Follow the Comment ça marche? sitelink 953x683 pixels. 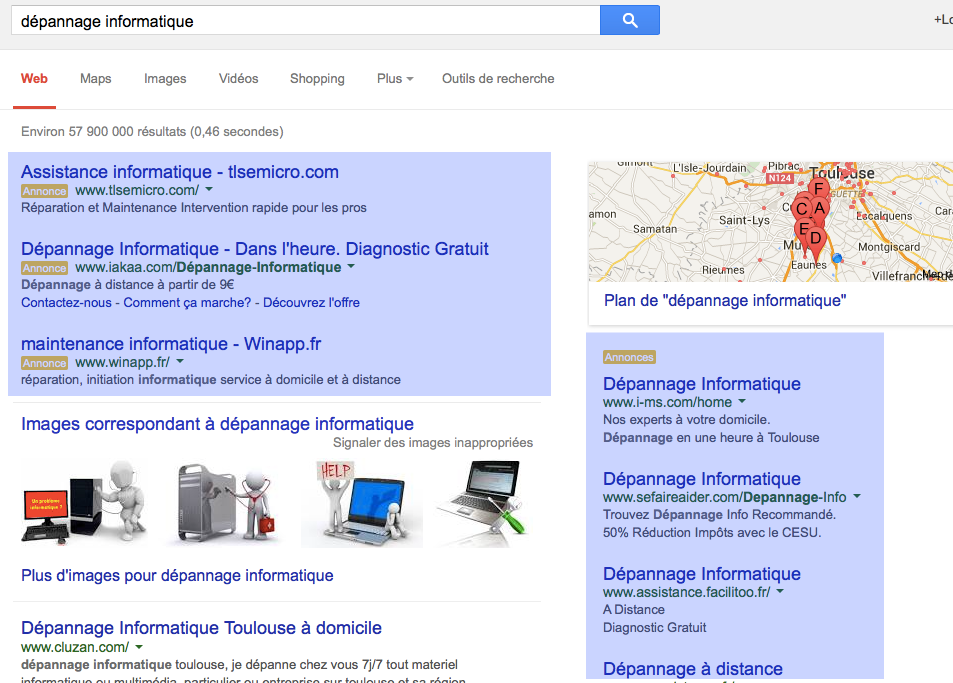(x=187, y=303)
